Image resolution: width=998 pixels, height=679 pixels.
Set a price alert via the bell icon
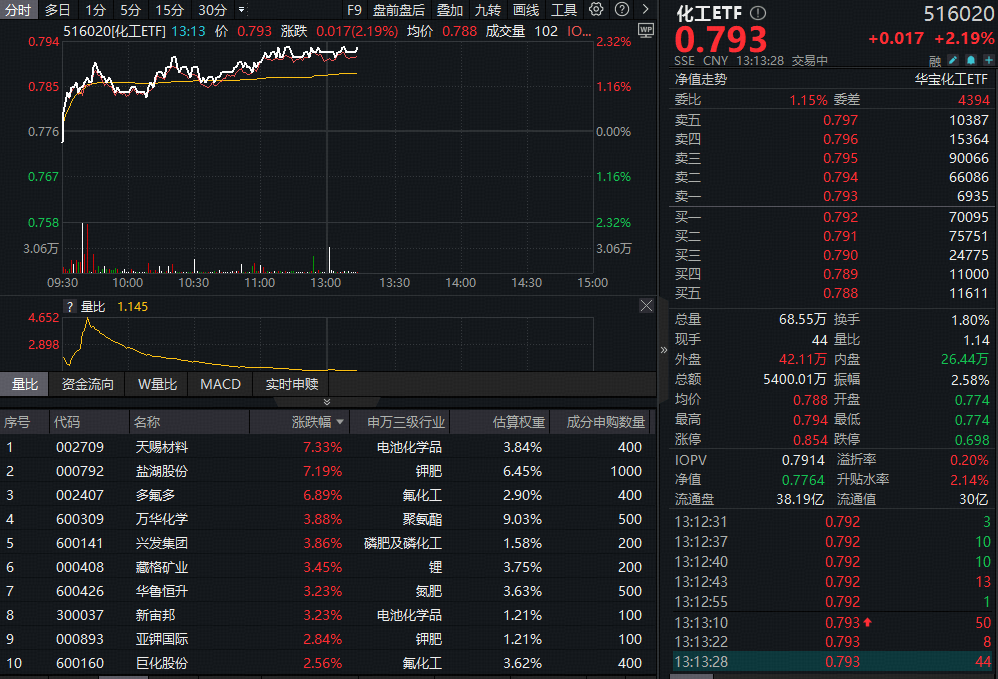coord(969,60)
